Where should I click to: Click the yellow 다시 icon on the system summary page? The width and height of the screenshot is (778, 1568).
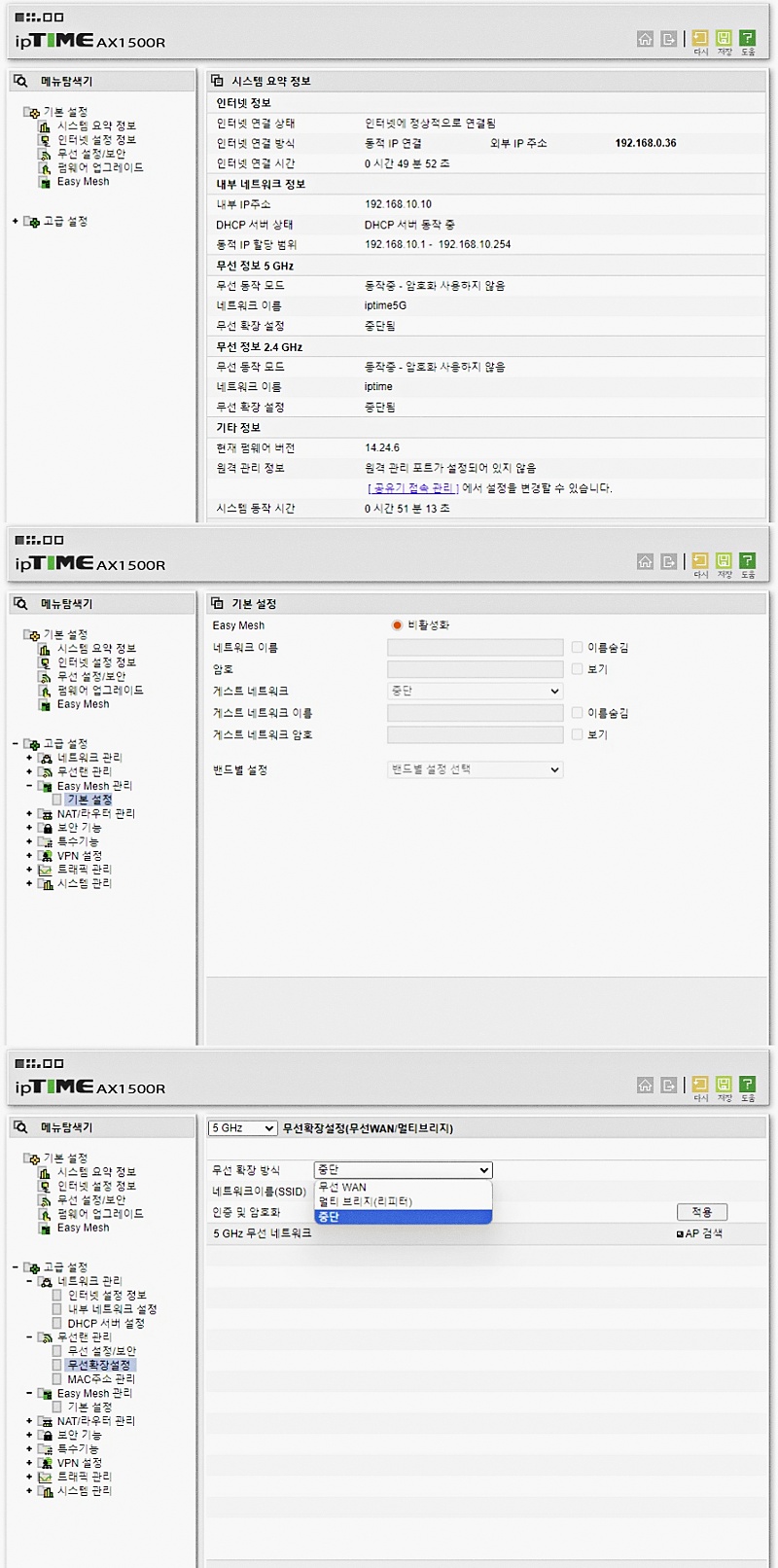pyautogui.click(x=700, y=38)
